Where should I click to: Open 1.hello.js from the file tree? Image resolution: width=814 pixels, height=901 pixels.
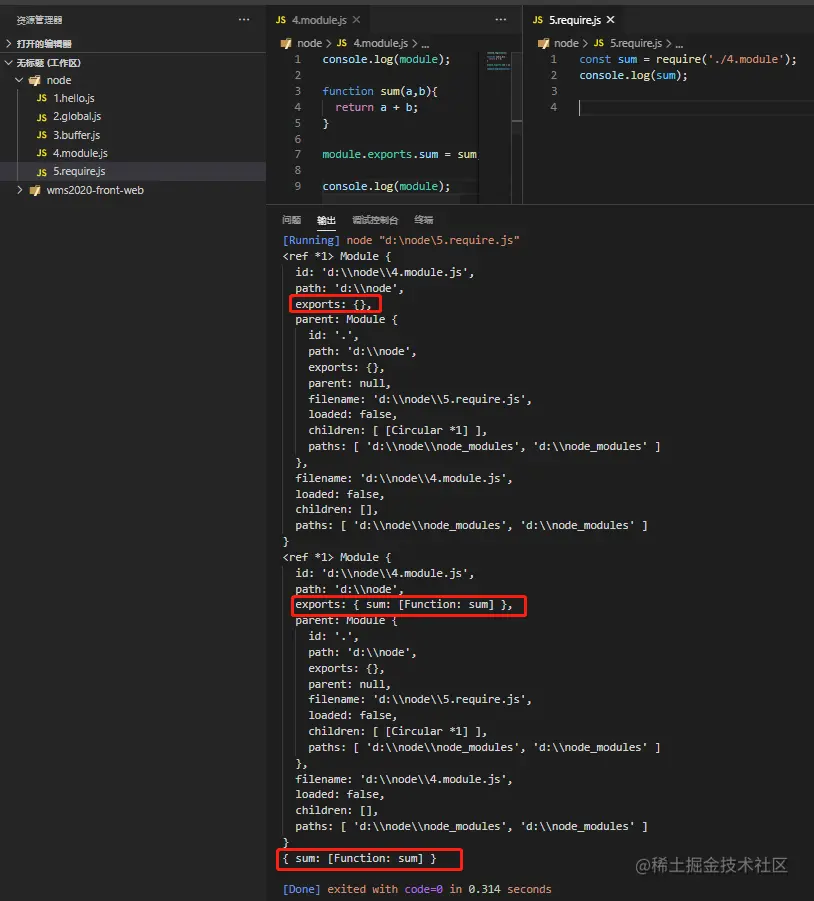73,98
